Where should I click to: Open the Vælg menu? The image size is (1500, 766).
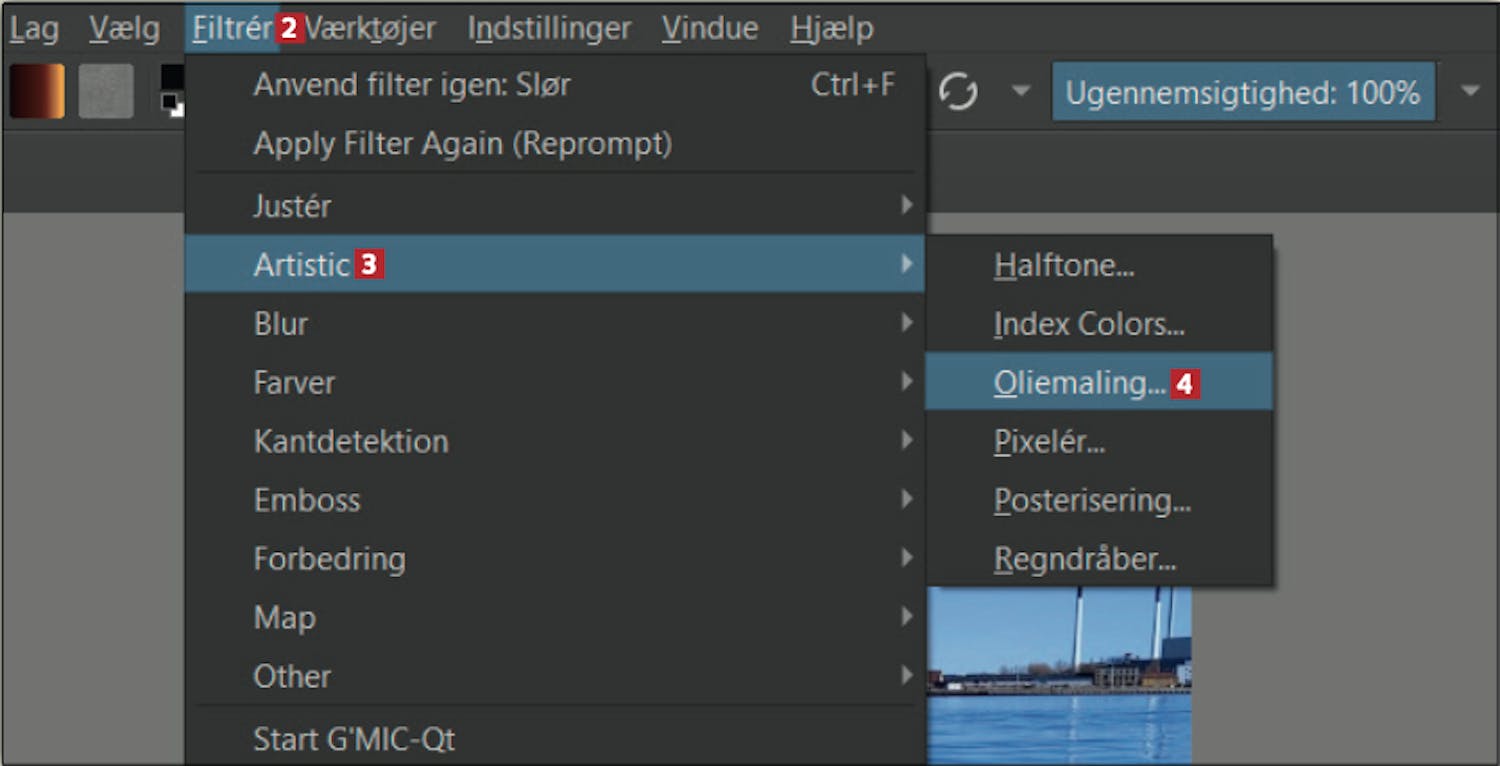[x=124, y=29]
